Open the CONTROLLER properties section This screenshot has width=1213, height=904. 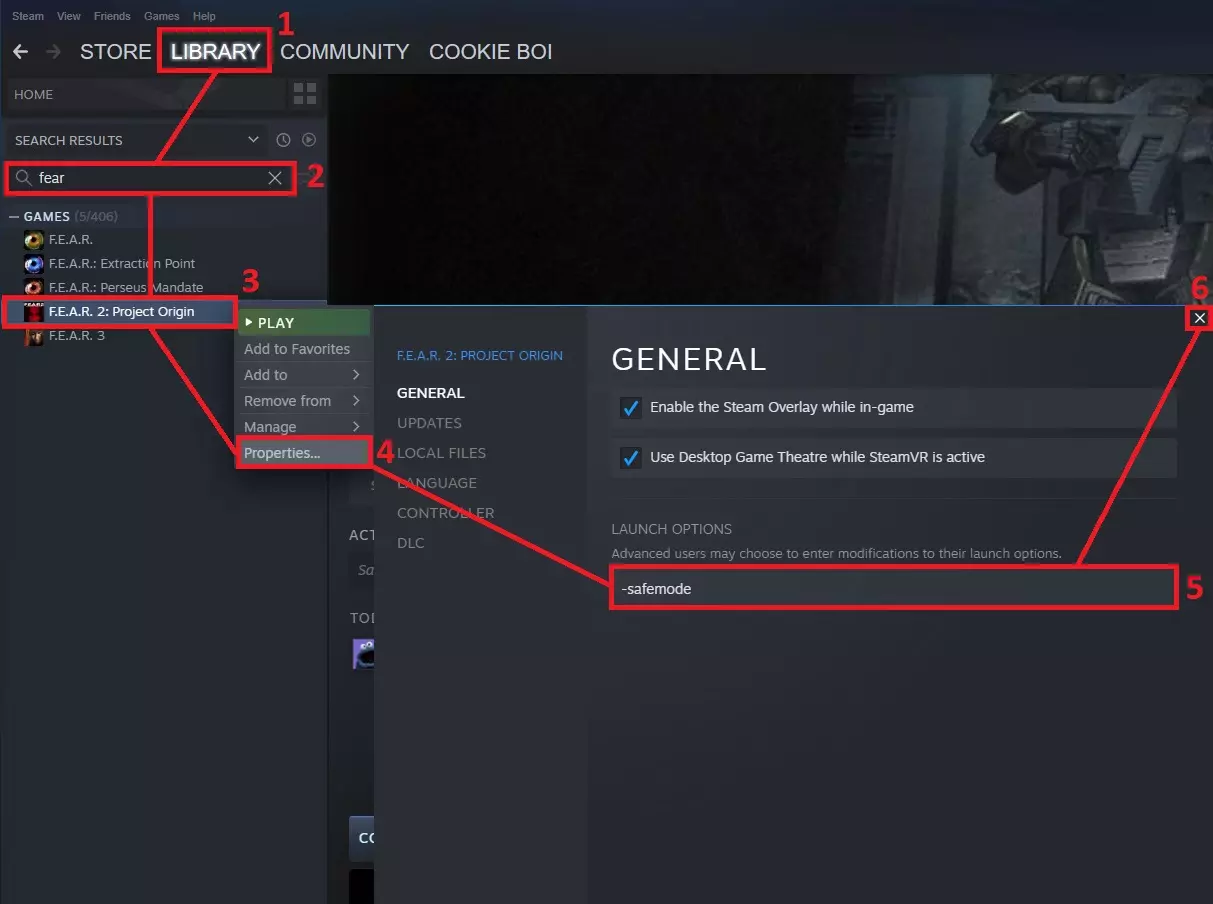446,513
